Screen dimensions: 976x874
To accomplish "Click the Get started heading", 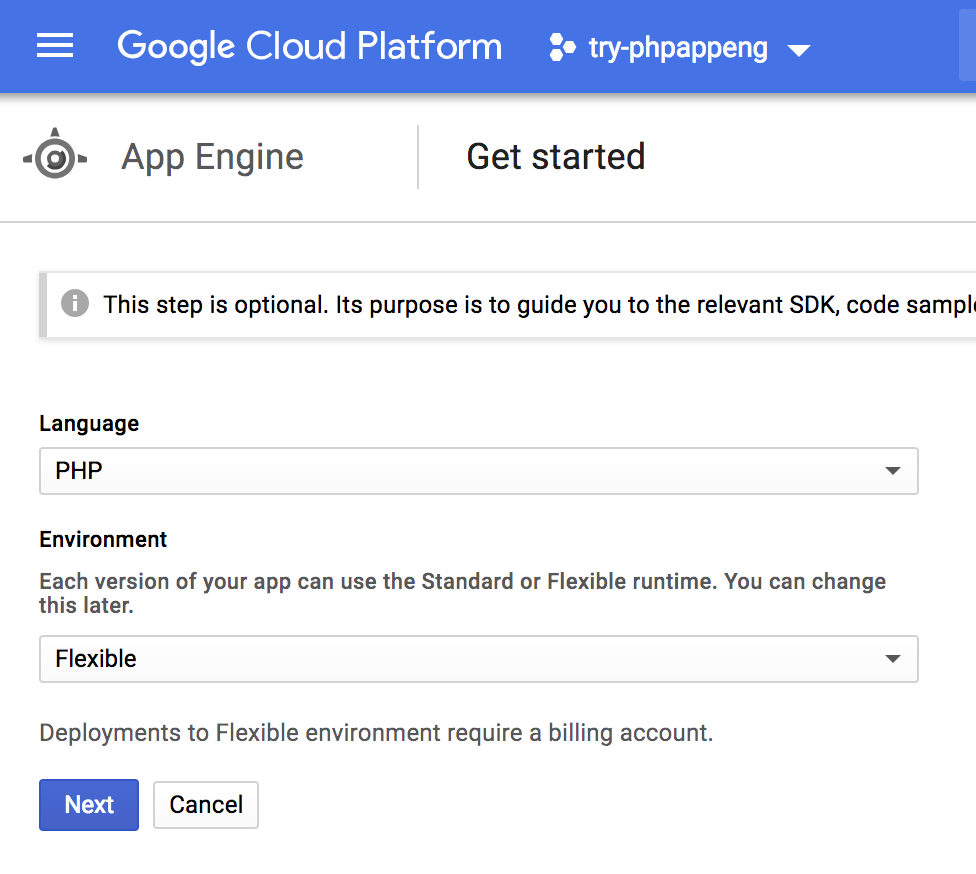I will click(x=556, y=157).
